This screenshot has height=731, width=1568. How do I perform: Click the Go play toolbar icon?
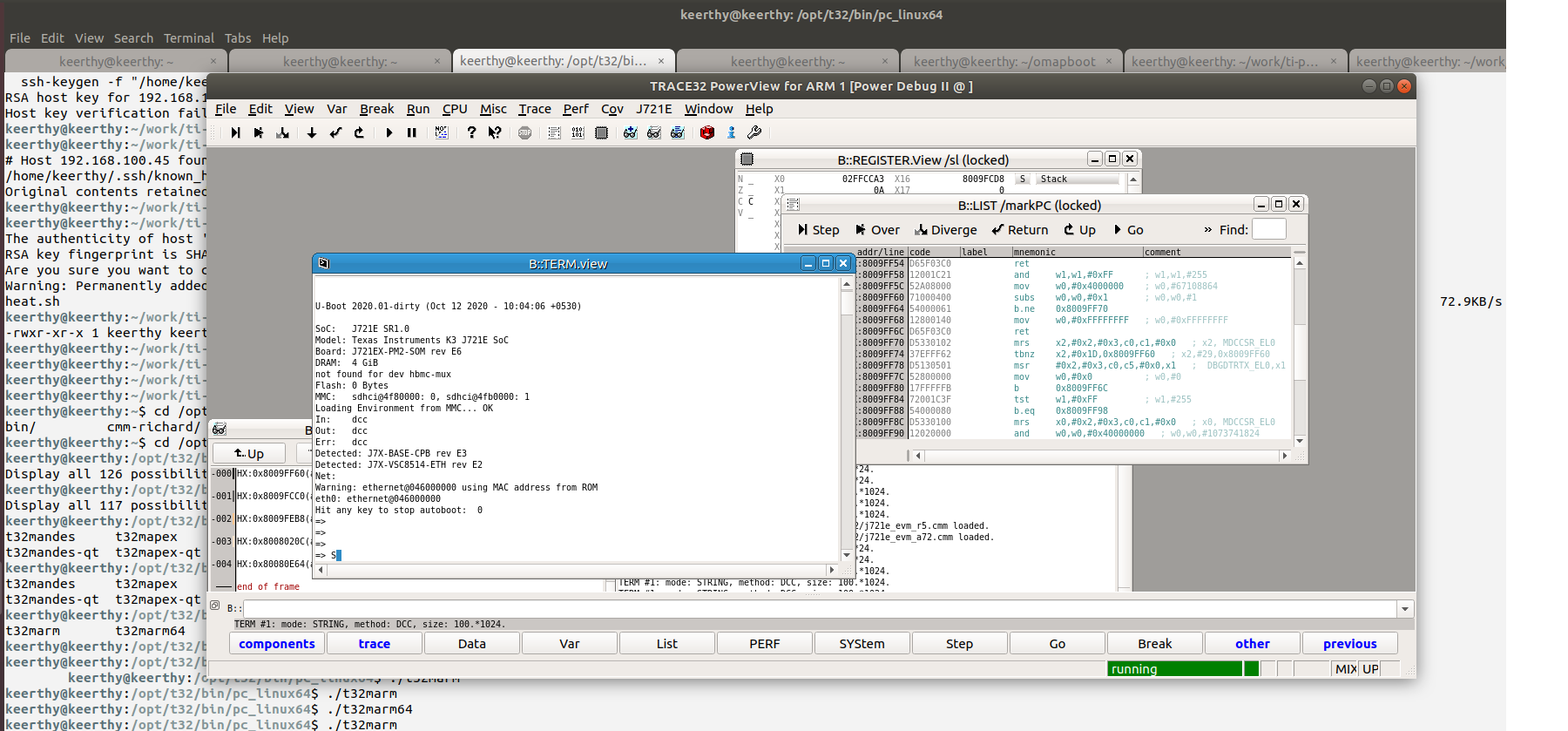(x=389, y=132)
